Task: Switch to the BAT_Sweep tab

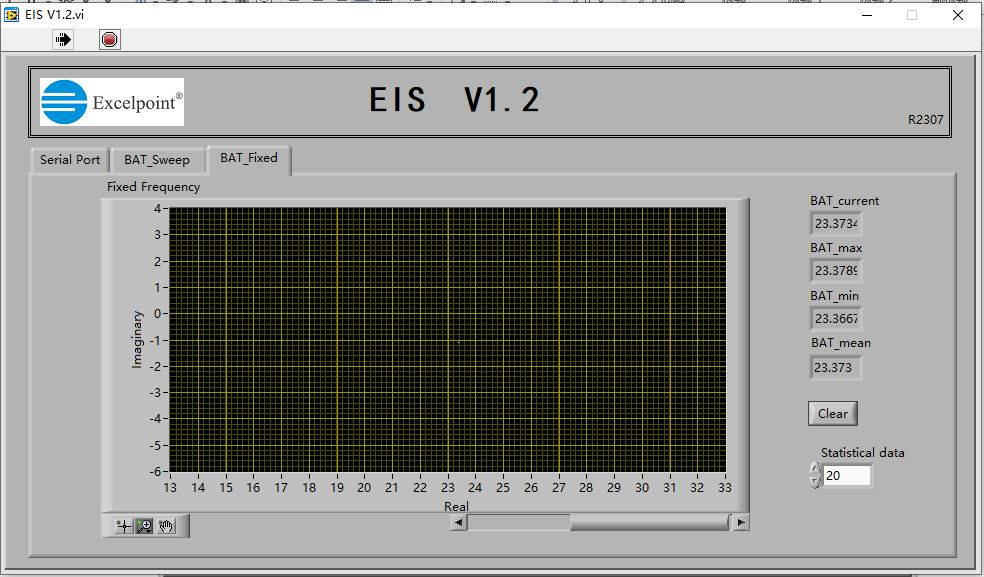Action: pos(157,159)
